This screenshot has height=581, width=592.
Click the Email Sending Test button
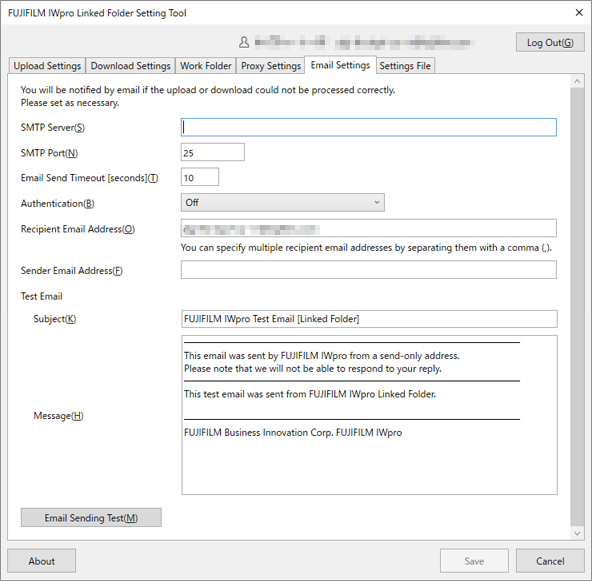91,518
